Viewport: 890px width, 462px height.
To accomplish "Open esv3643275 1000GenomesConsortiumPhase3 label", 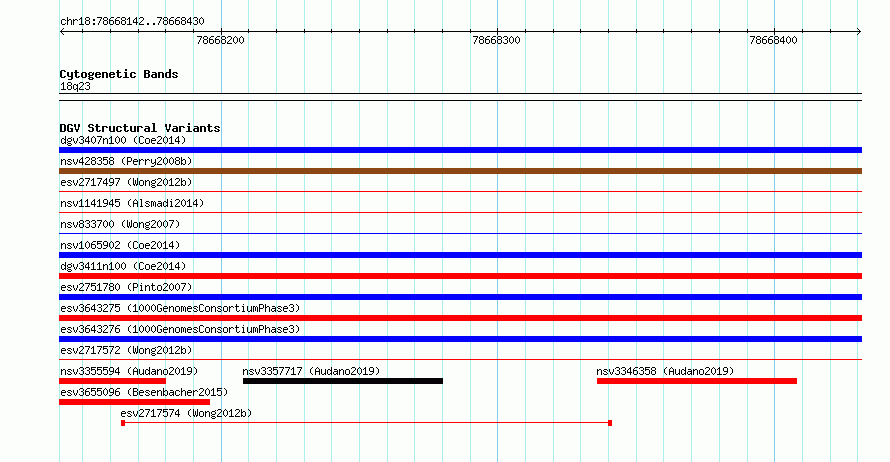I will pyautogui.click(x=180, y=308).
